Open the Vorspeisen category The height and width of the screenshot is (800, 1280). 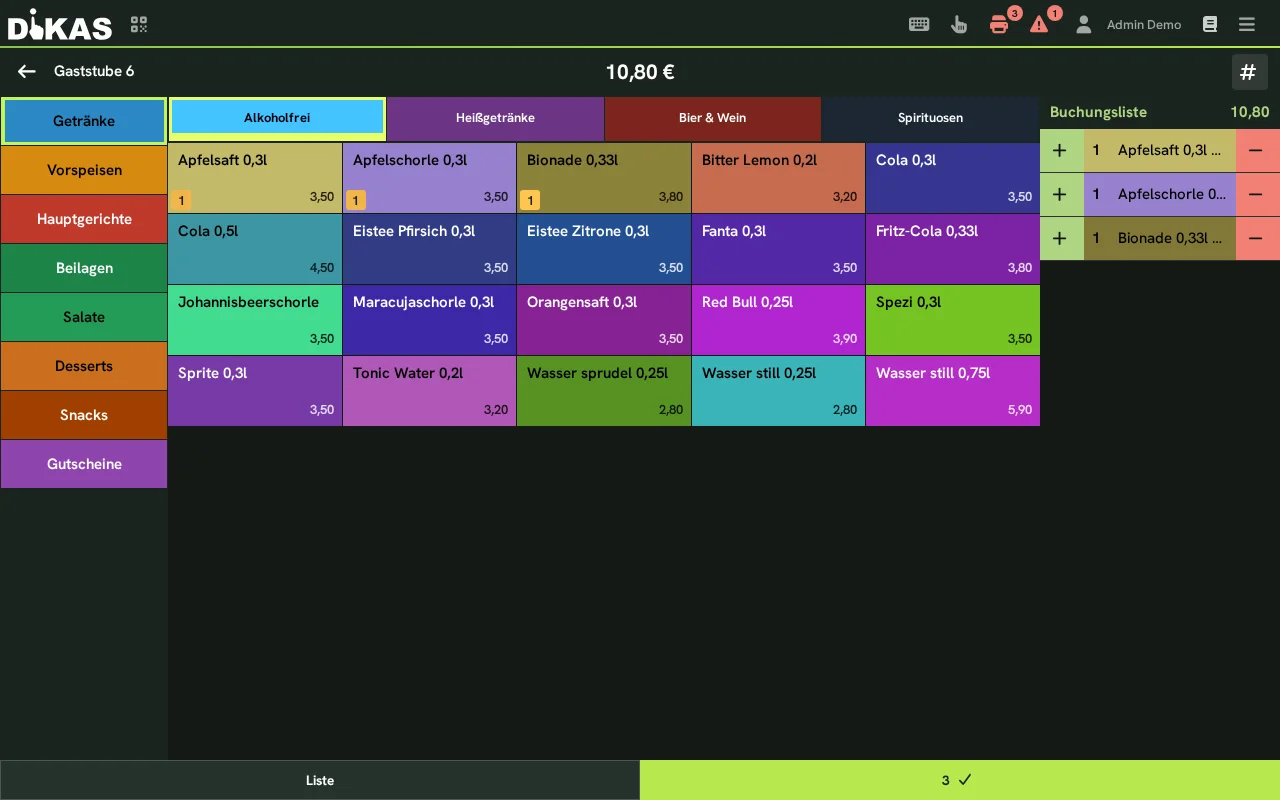[84, 170]
